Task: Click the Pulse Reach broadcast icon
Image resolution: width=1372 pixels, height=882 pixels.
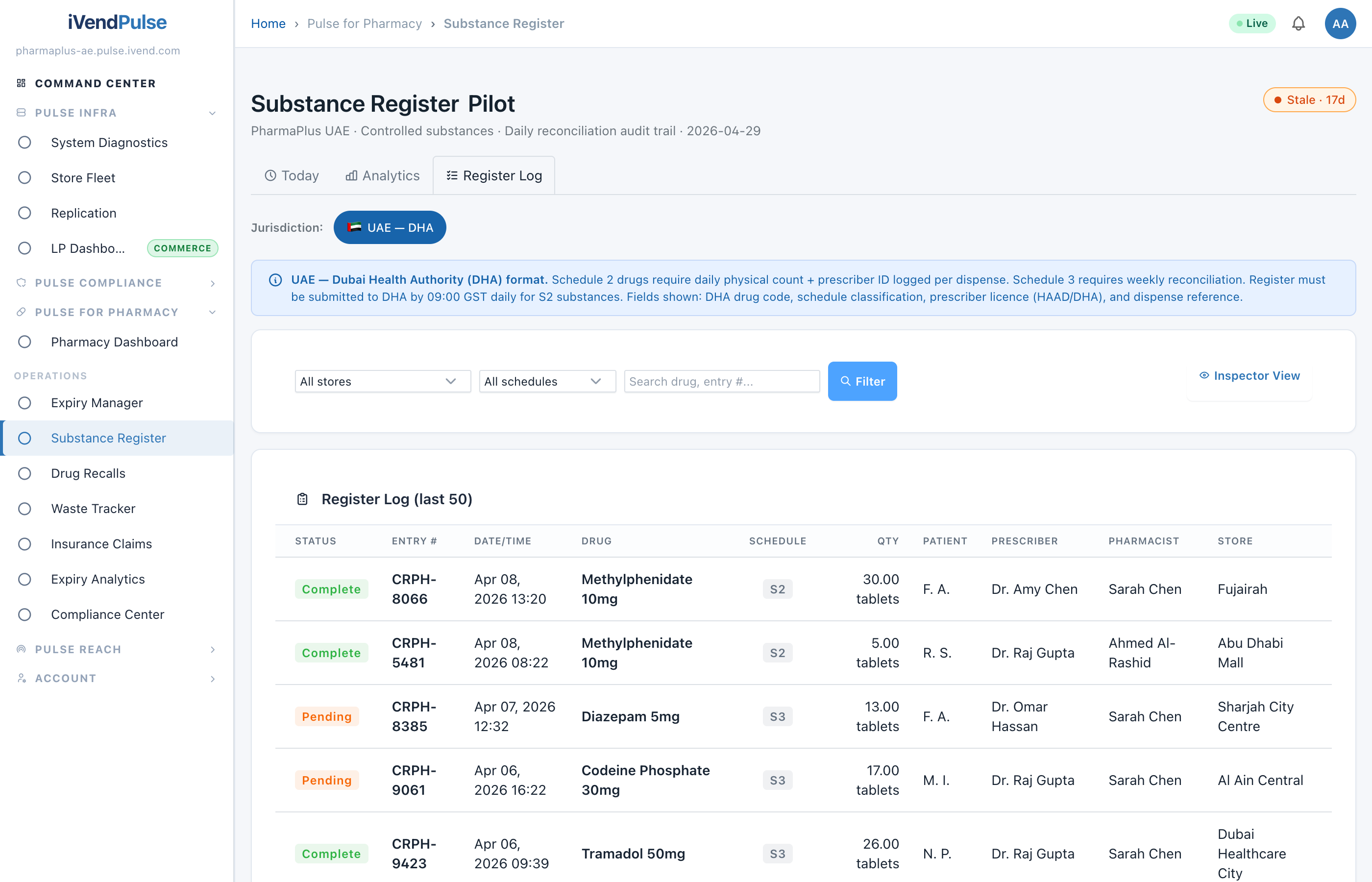Action: click(x=21, y=649)
